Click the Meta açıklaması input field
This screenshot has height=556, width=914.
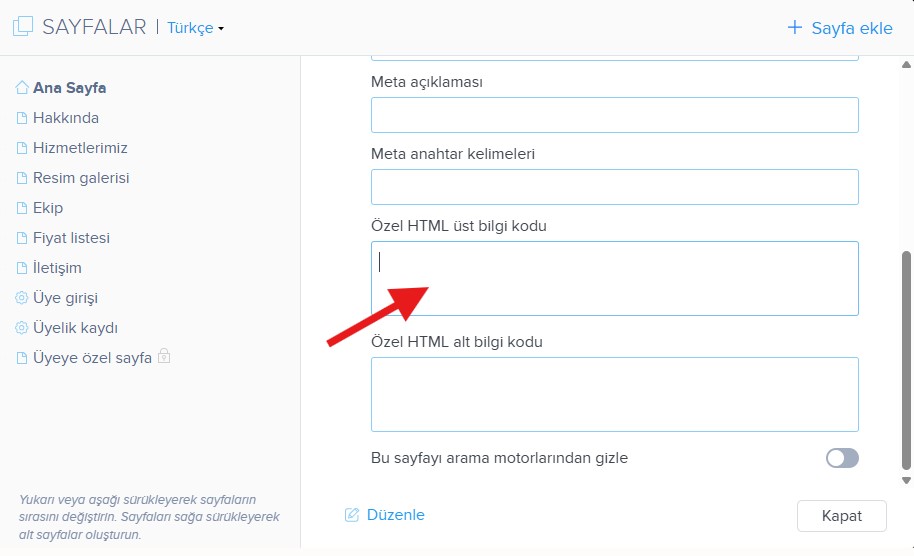pyautogui.click(x=614, y=115)
